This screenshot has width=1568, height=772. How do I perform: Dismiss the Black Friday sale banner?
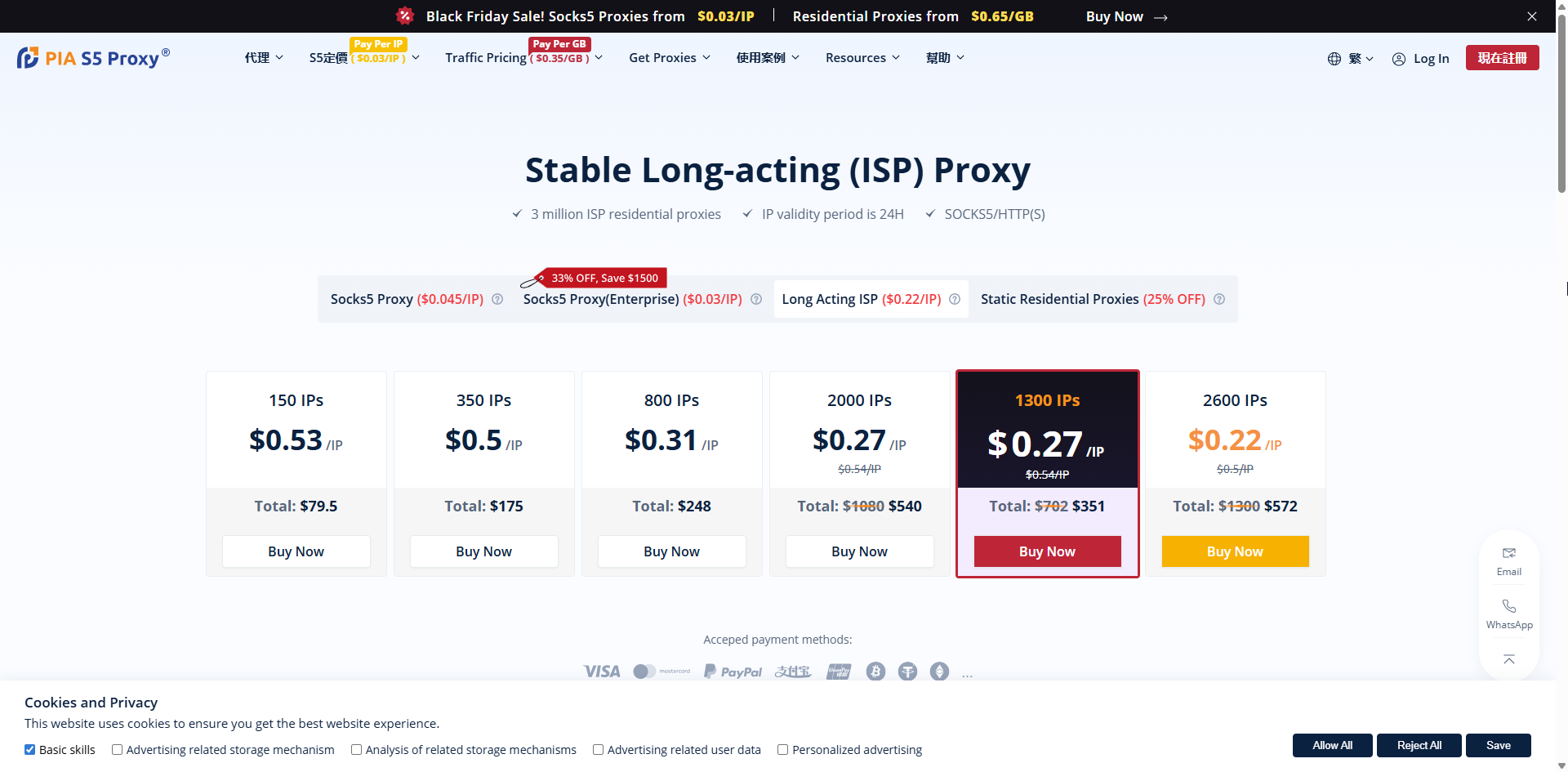1532,16
